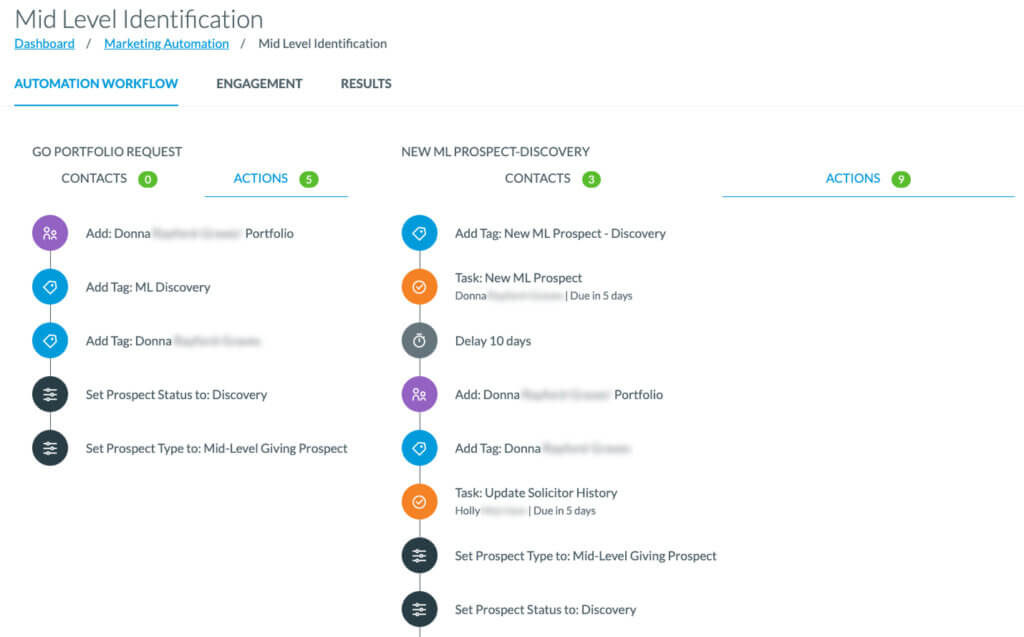Click the Set Prospect Status icon in Go Portfolio Request

coord(50,395)
